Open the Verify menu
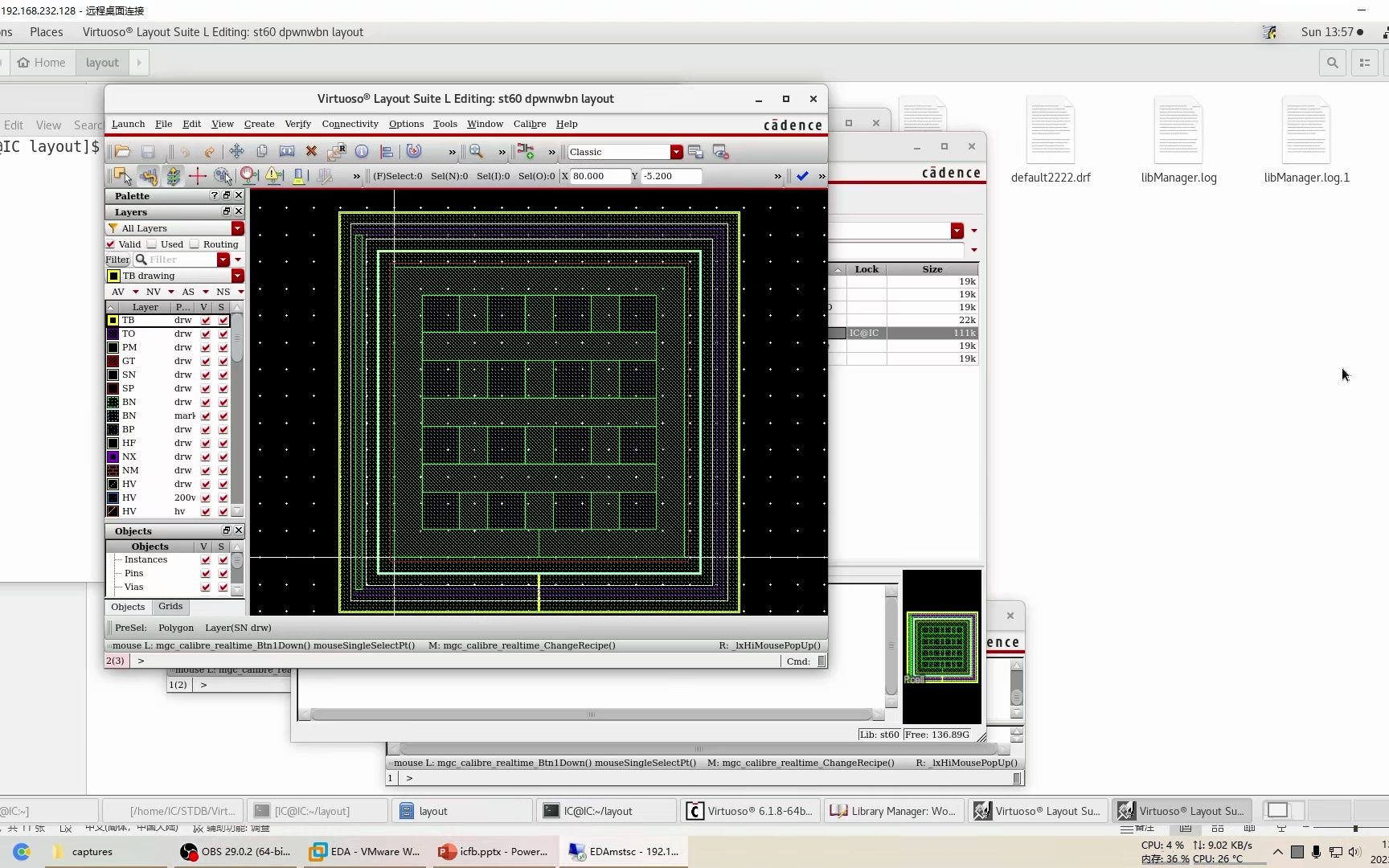 [x=297, y=124]
